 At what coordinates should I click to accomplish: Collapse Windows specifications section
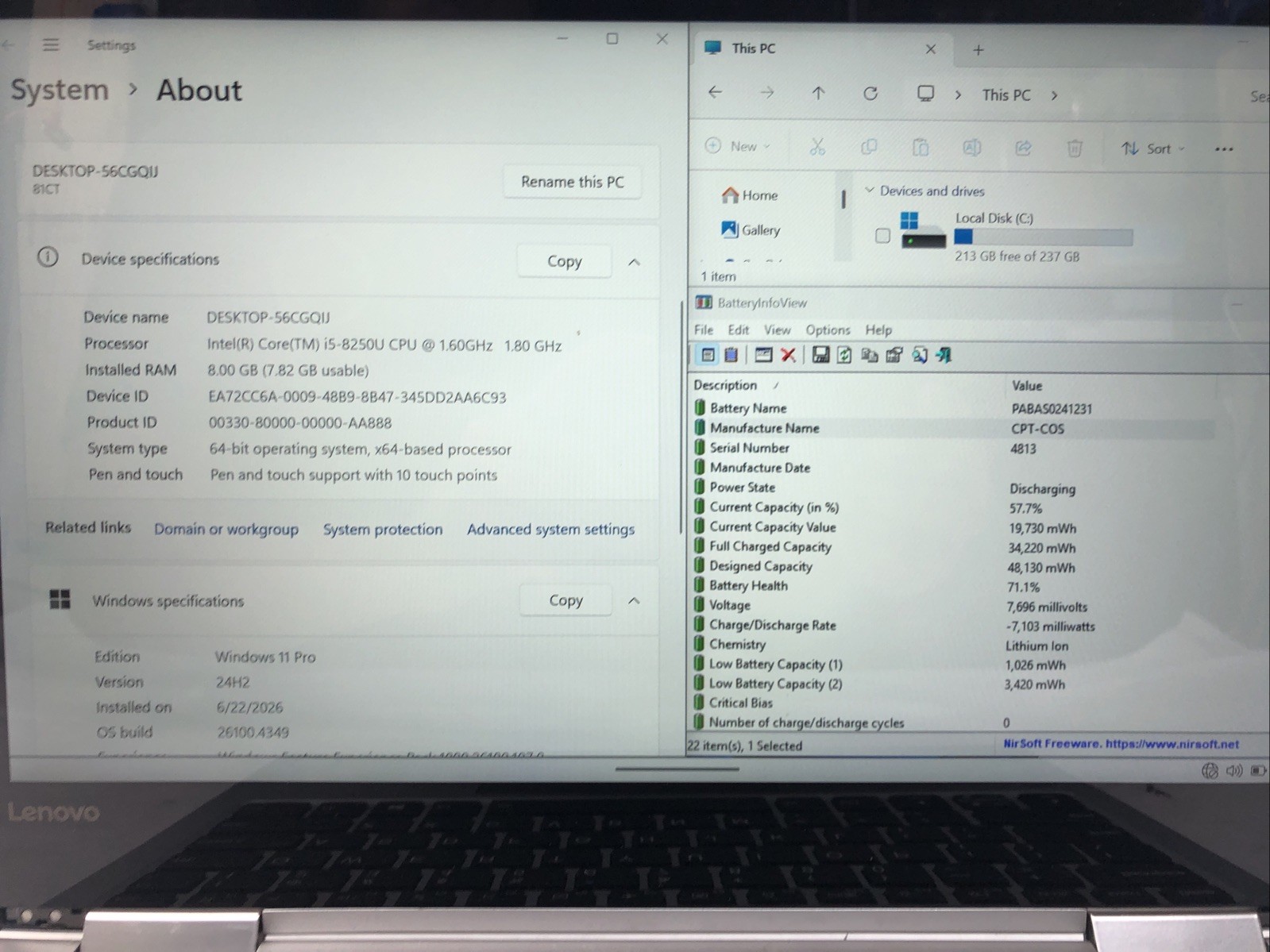coord(633,601)
